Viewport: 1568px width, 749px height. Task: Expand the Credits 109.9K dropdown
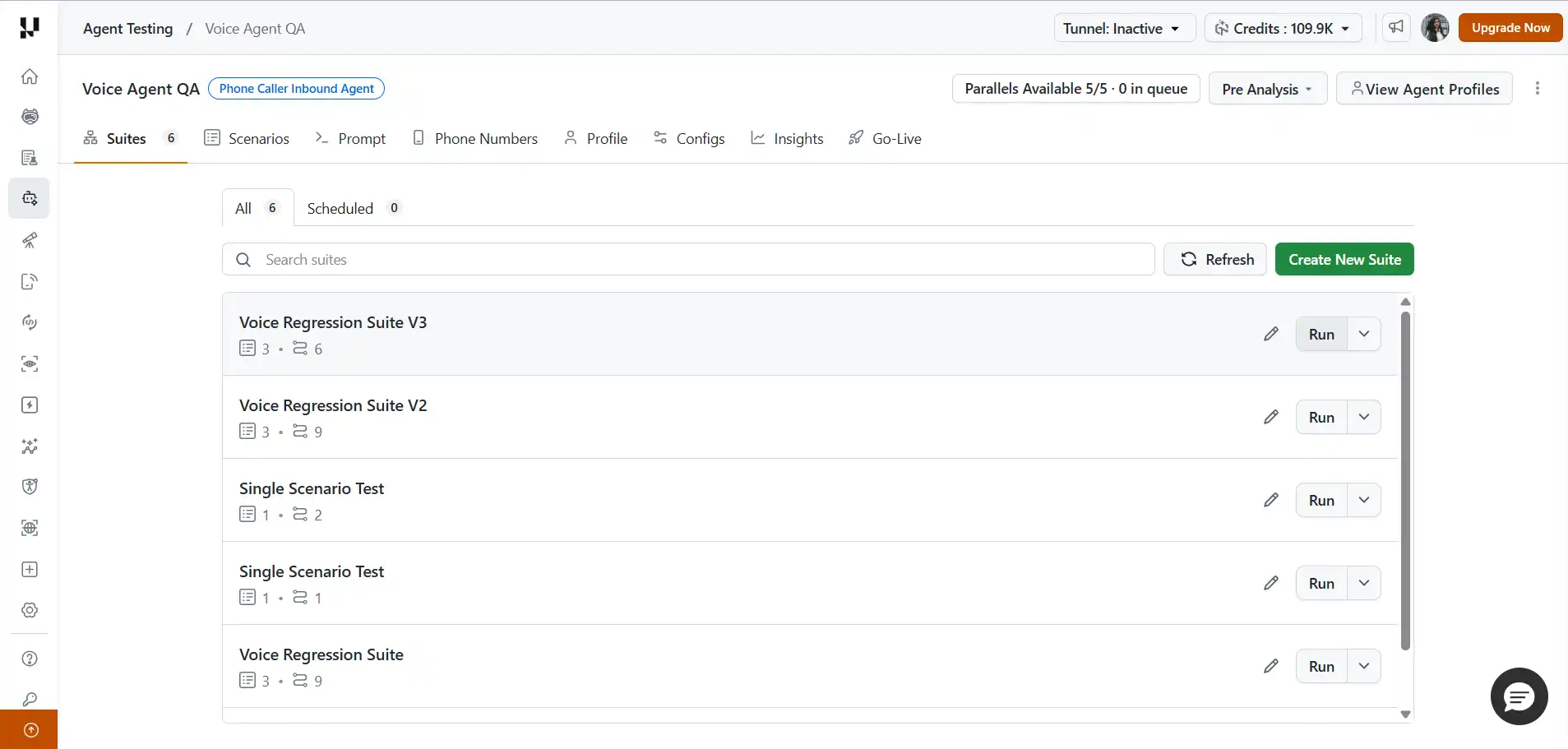click(x=1284, y=28)
